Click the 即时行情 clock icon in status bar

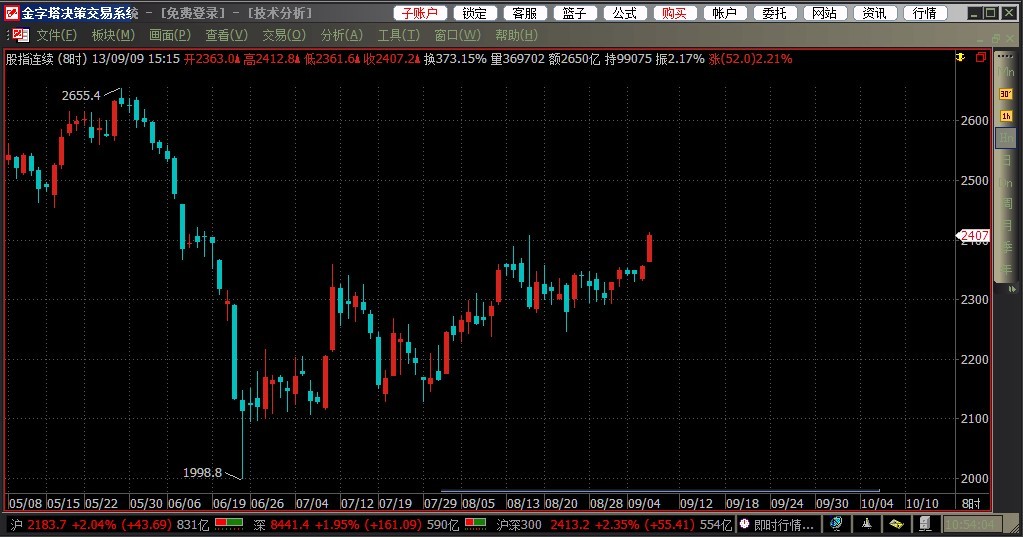745,524
